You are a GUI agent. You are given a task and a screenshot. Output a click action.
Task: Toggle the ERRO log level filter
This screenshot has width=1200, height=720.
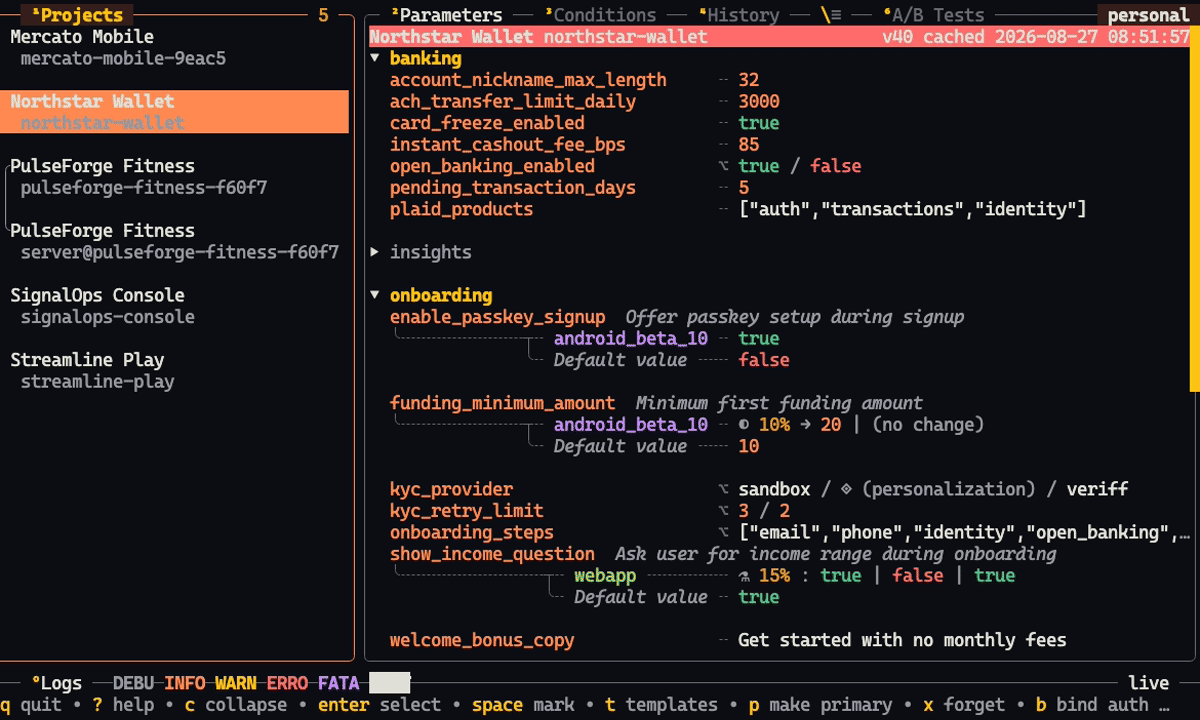pos(287,683)
